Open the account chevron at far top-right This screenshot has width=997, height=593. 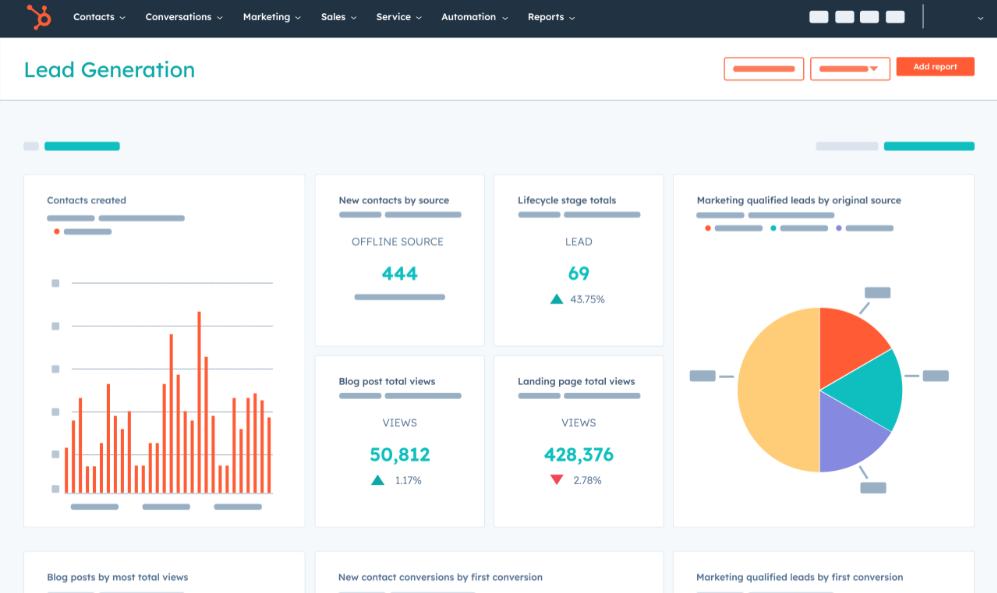pos(979,18)
